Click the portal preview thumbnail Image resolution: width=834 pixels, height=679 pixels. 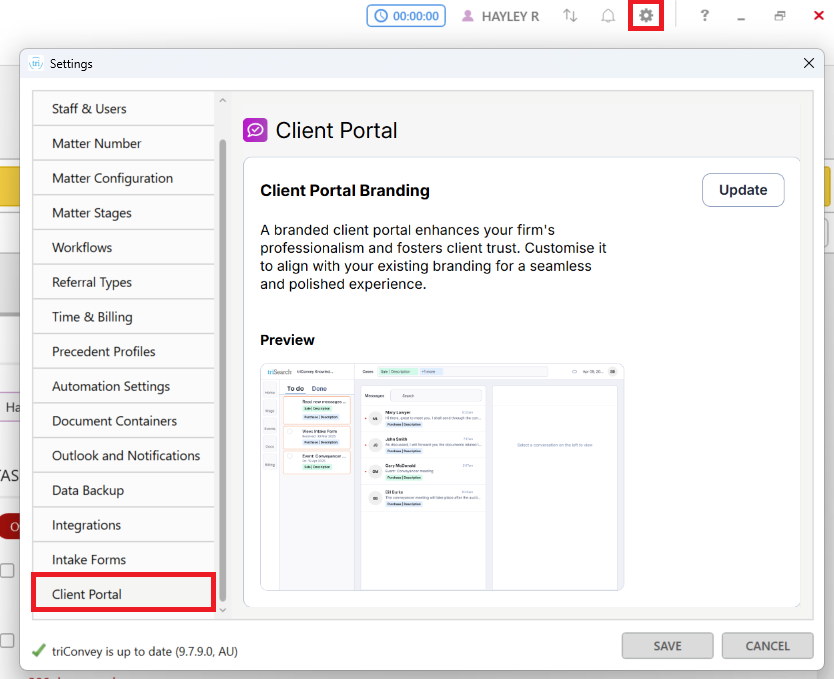pos(442,477)
